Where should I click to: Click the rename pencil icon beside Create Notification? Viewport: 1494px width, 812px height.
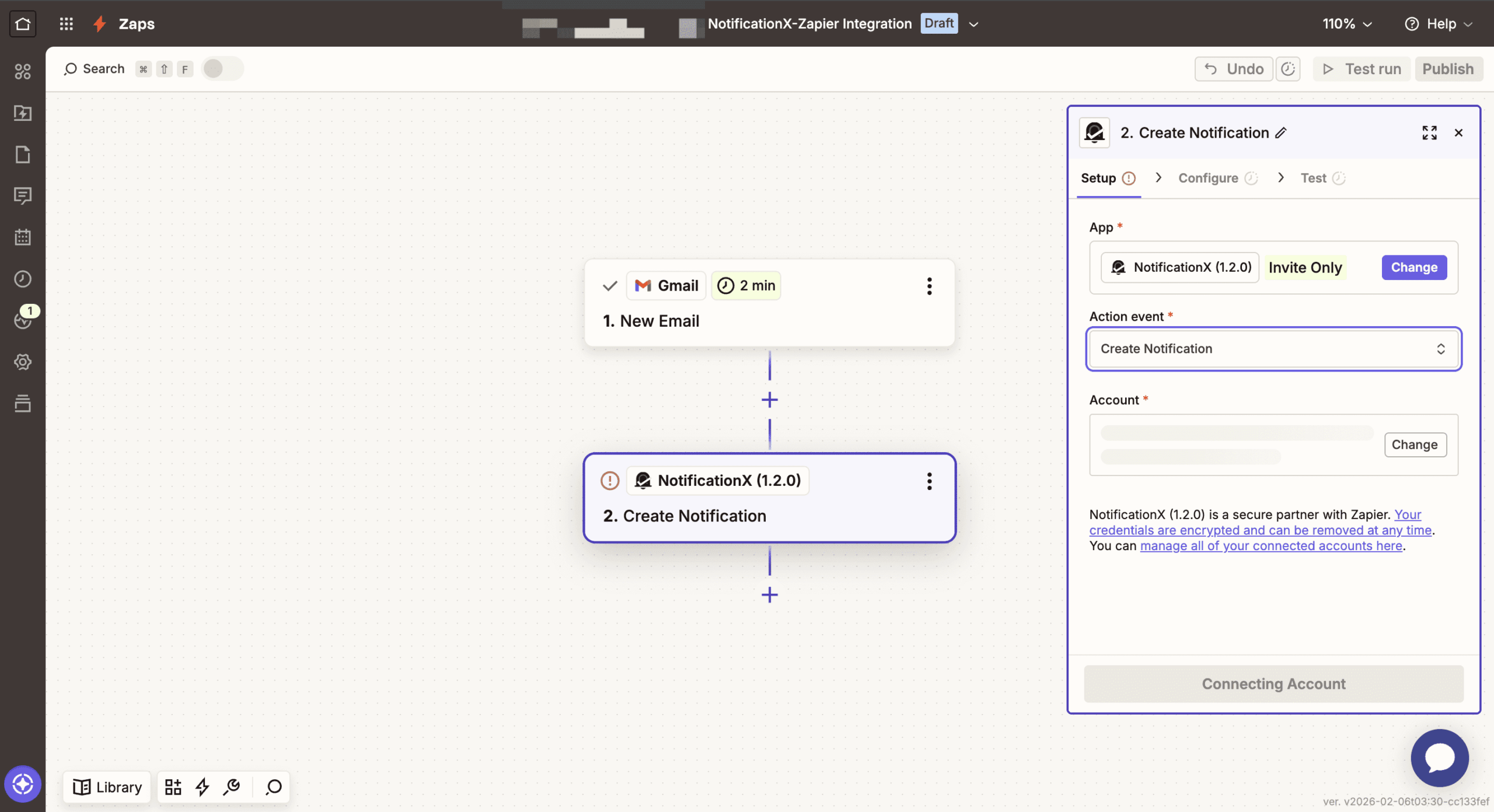pyautogui.click(x=1281, y=133)
